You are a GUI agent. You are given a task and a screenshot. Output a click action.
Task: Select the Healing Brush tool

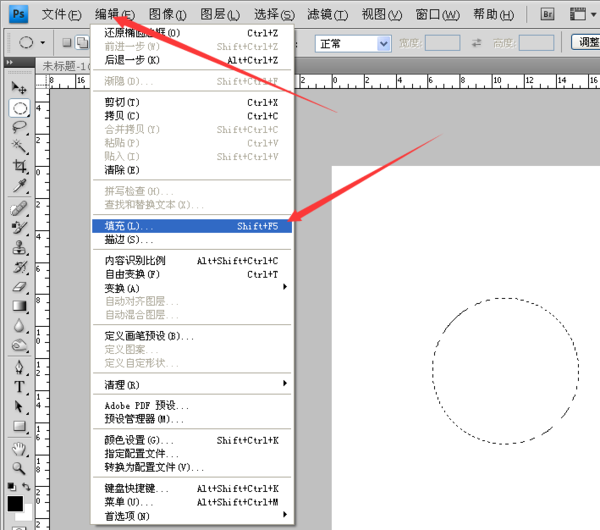(x=19, y=209)
